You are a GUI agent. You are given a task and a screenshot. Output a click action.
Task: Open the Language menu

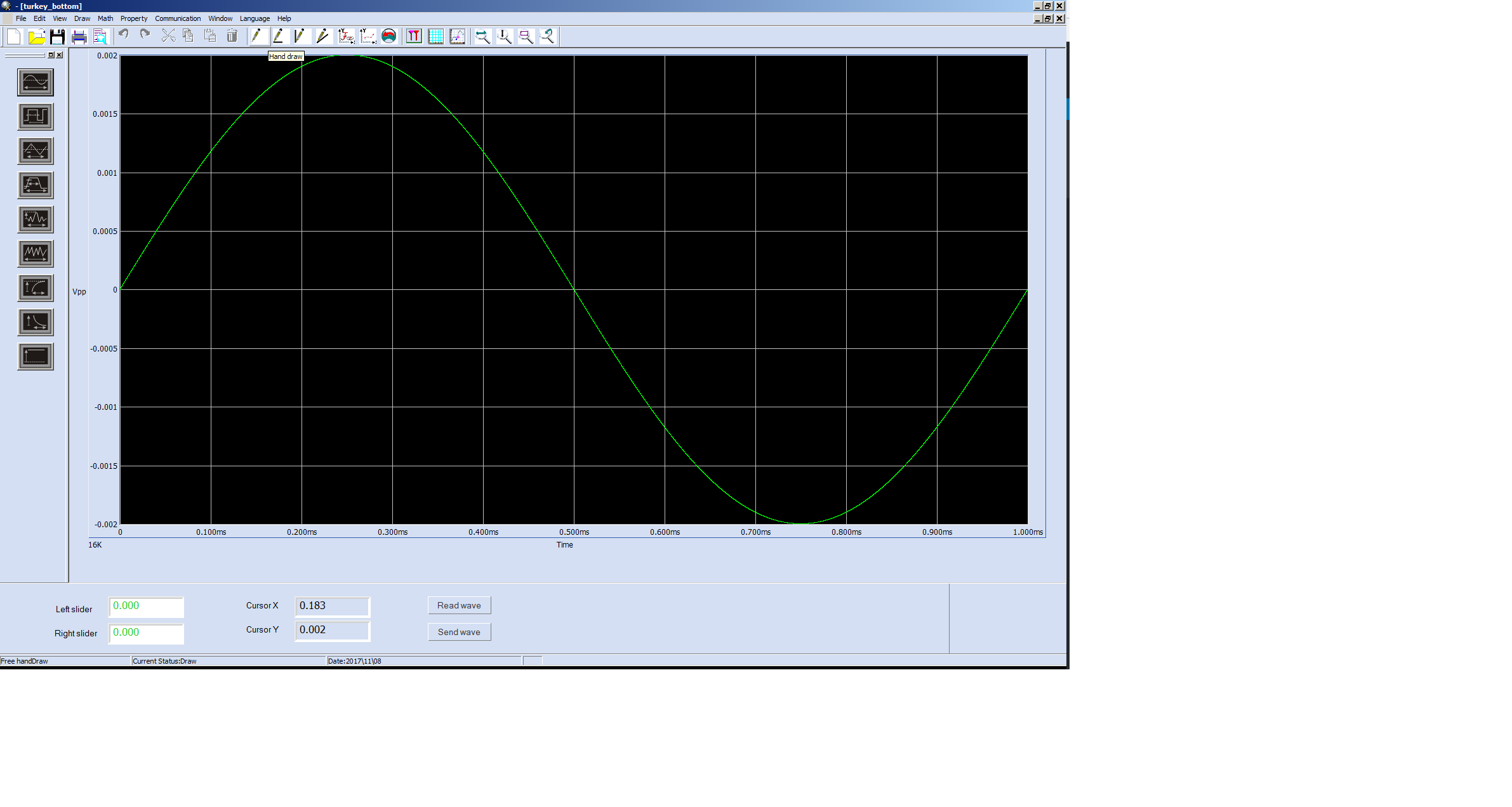(255, 18)
